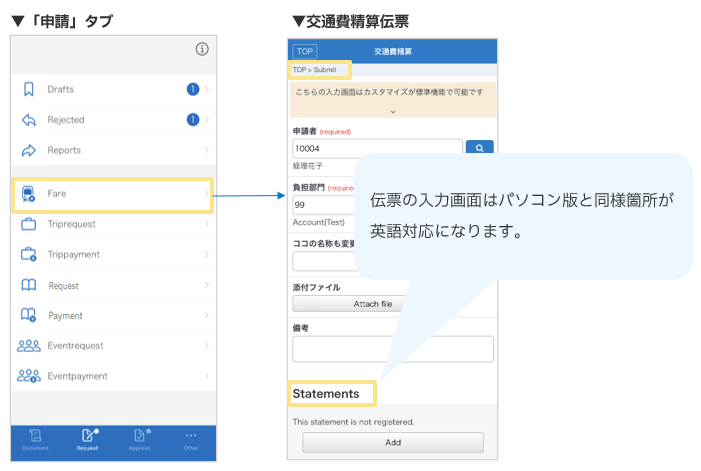This screenshot has width=701, height=471.
Task: Click the applicant field containing 10004
Action: tap(377, 148)
